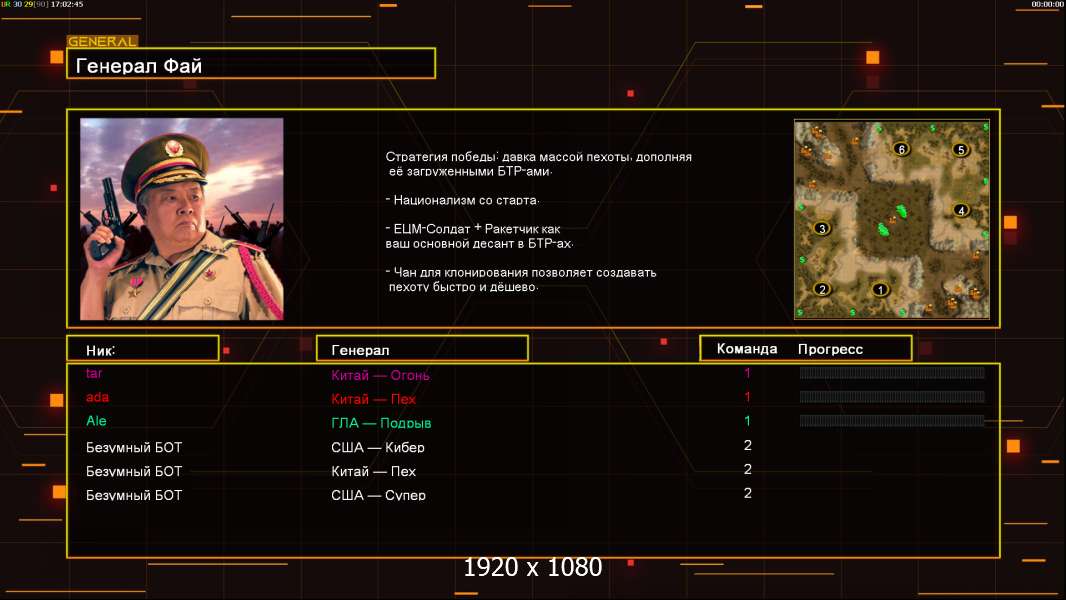Click the yellow GENERAL label tag

point(103,41)
